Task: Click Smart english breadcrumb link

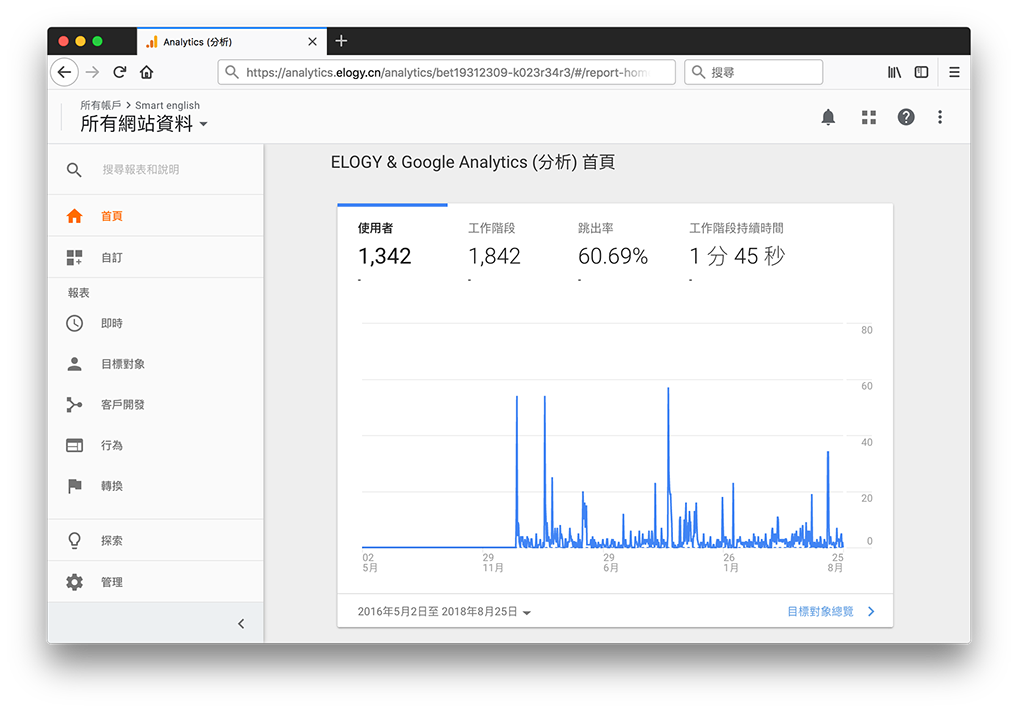Action: (x=168, y=105)
